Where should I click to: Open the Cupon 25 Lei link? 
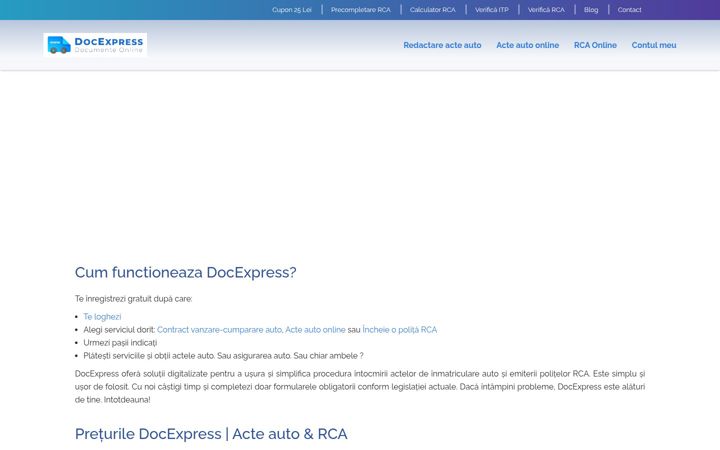pos(292,10)
